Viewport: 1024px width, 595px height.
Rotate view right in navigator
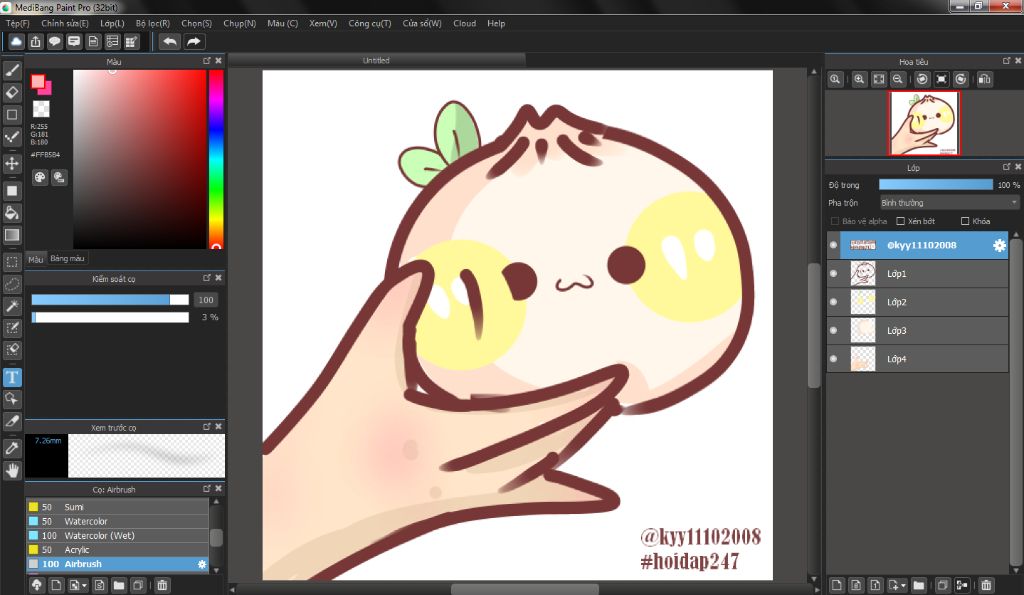click(x=961, y=79)
